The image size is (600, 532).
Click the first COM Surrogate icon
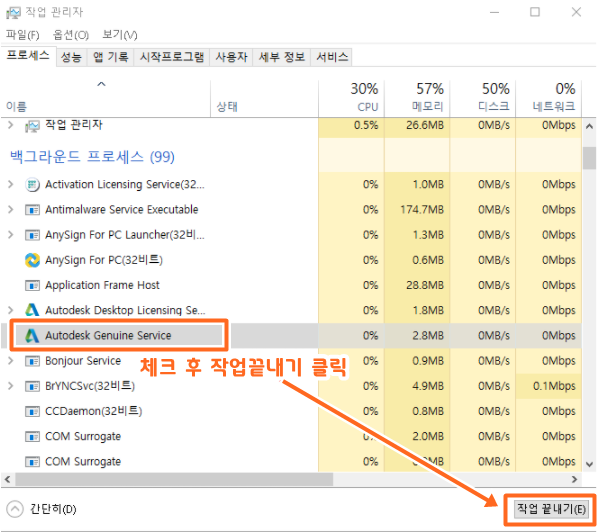tap(32, 437)
